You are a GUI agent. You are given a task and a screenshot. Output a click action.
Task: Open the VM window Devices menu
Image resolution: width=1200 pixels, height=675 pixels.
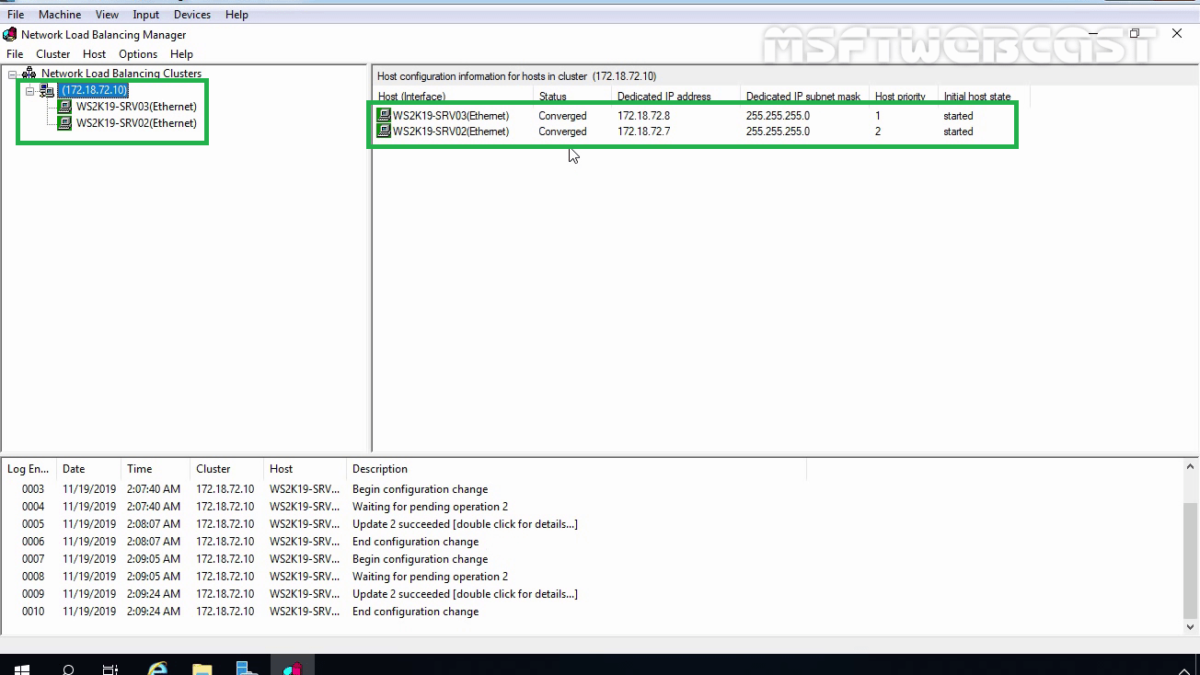click(192, 15)
